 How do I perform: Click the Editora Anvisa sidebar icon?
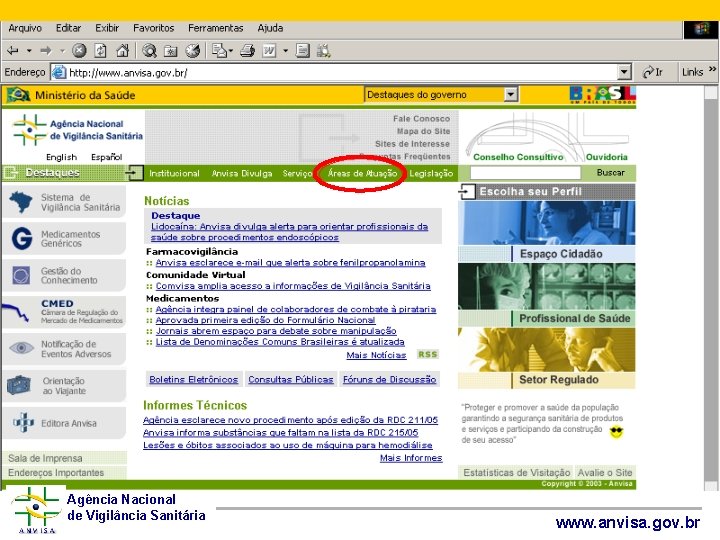(x=23, y=422)
